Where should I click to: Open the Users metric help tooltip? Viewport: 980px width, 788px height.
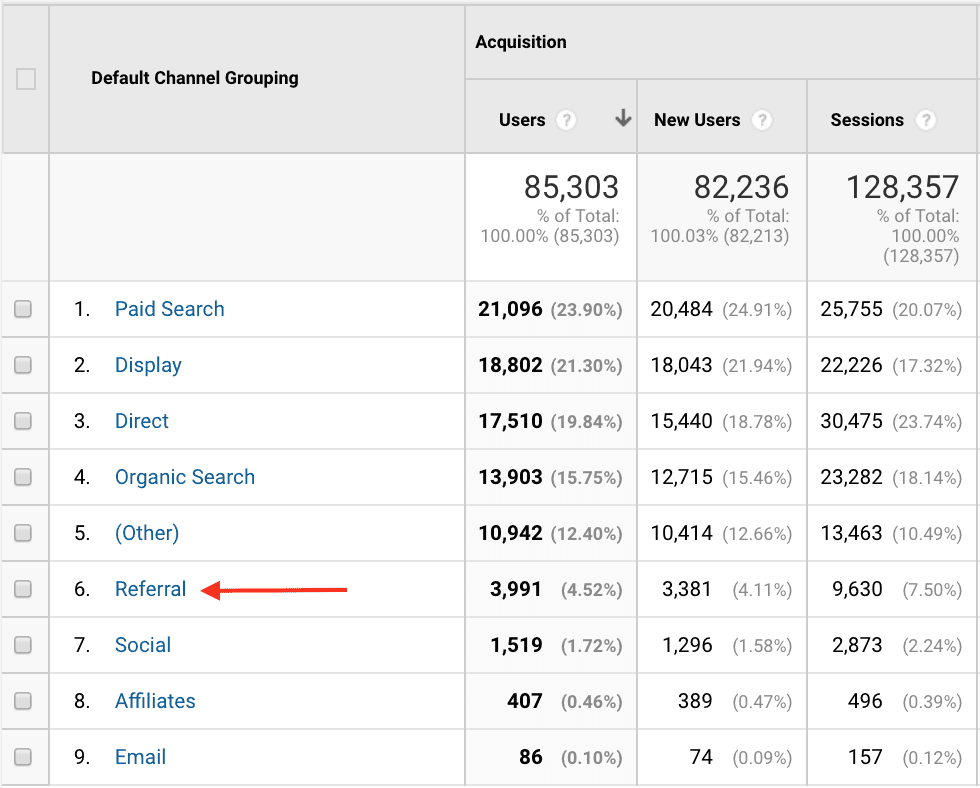coord(567,120)
